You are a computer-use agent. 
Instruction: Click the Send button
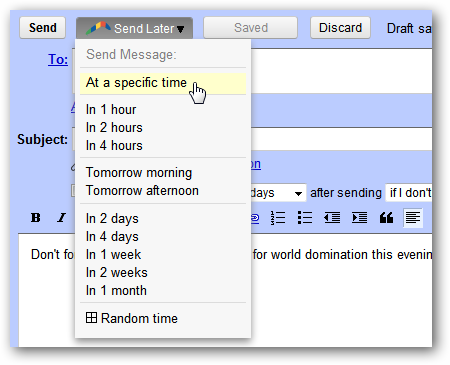coord(43,28)
